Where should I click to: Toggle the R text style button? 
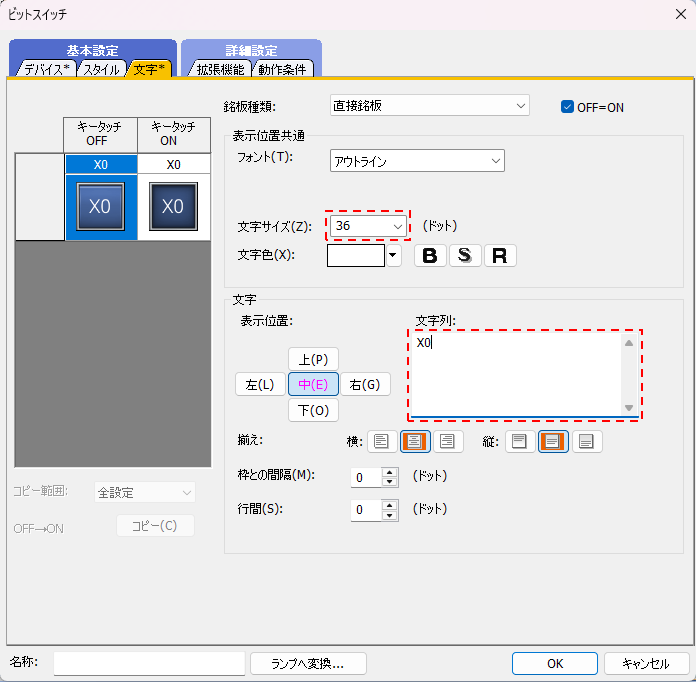coord(499,255)
